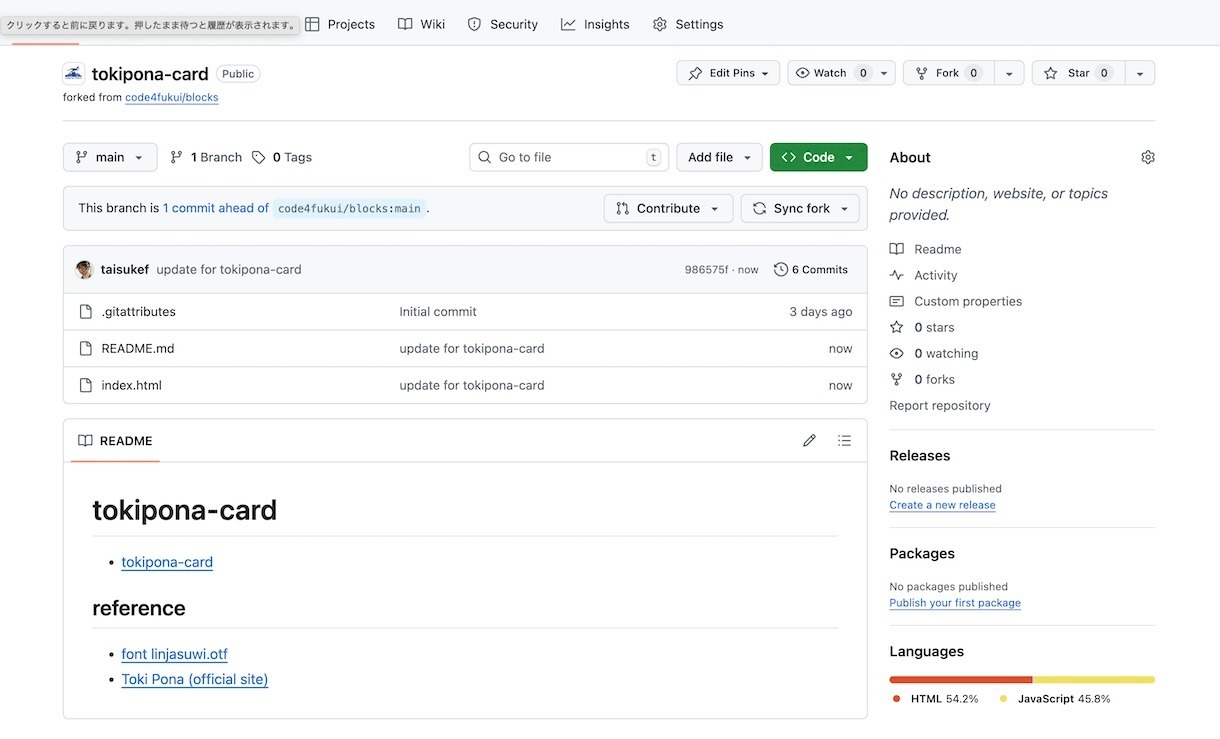Open Custom properties in About

(956, 301)
